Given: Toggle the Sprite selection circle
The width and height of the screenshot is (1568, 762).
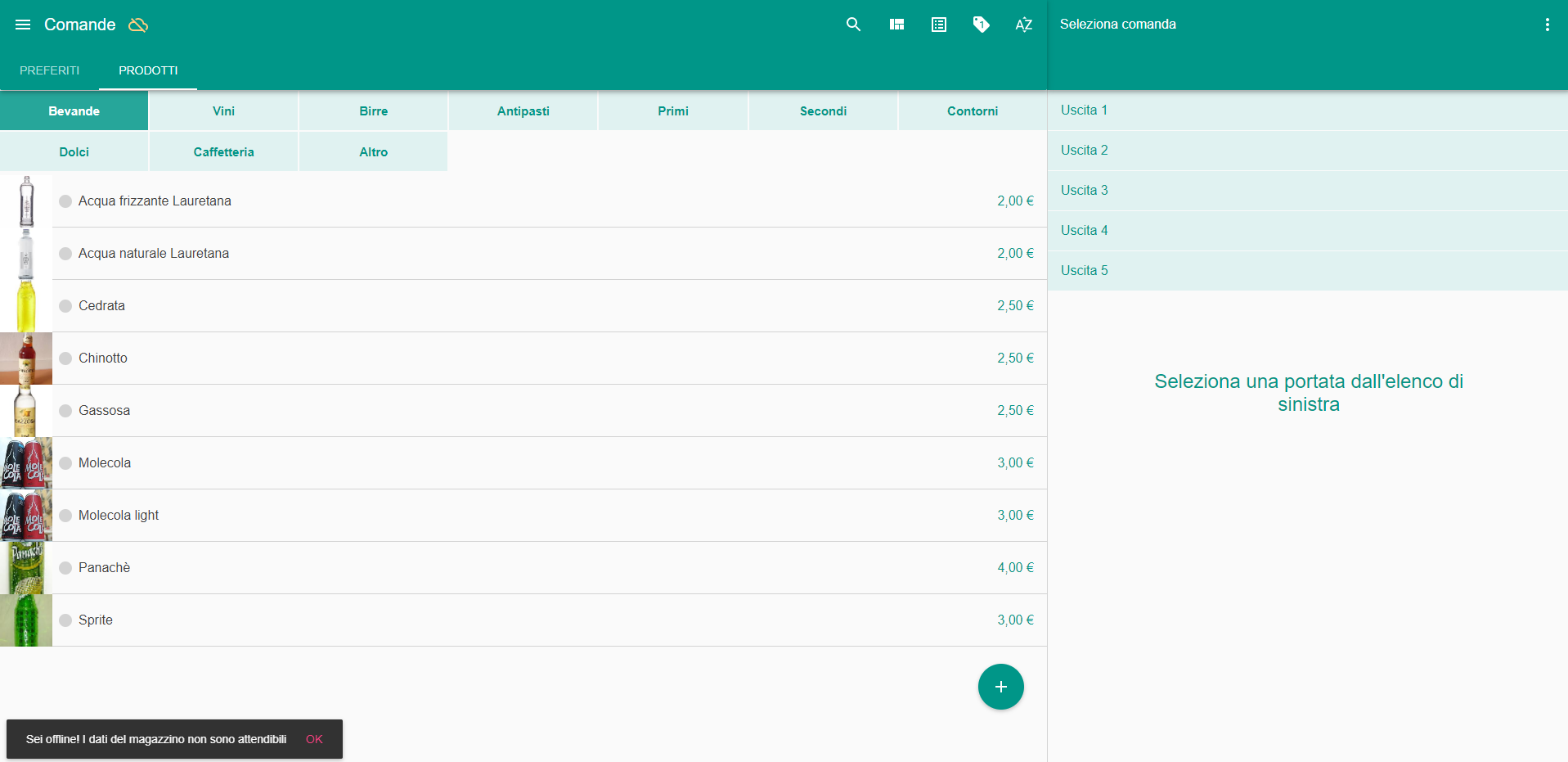Looking at the screenshot, I should coord(65,620).
